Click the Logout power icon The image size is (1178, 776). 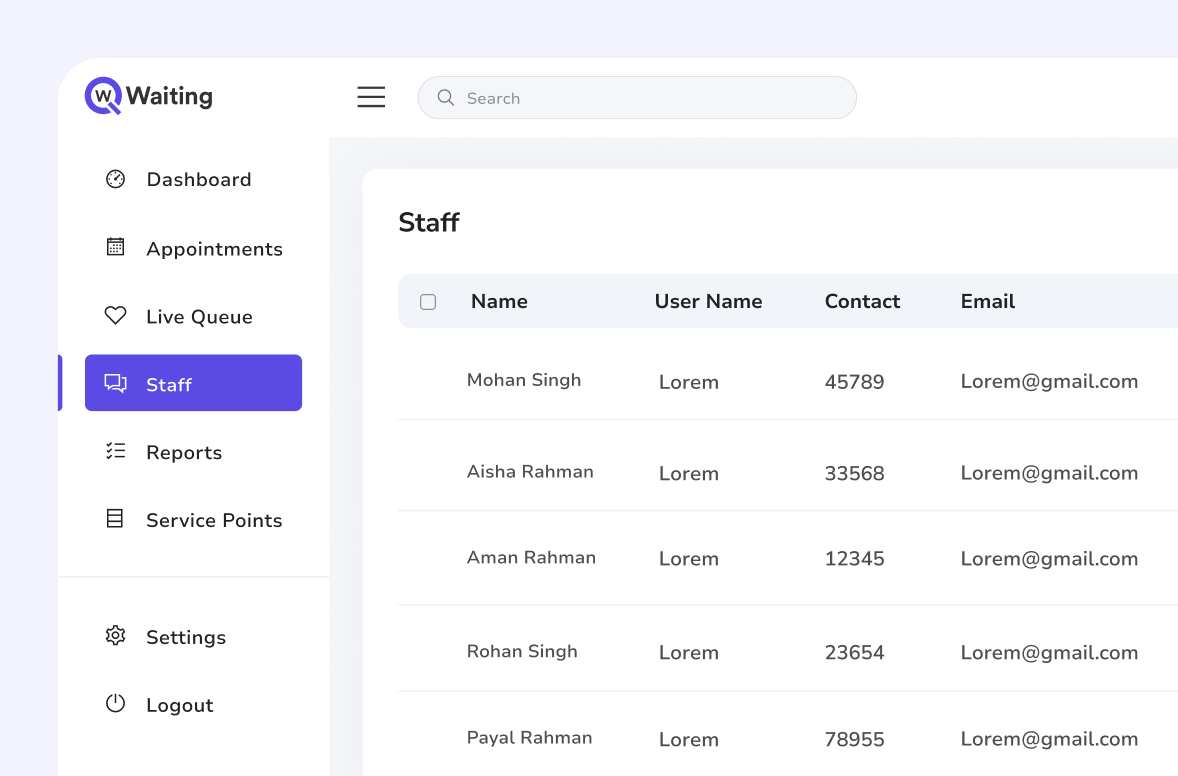coord(115,704)
